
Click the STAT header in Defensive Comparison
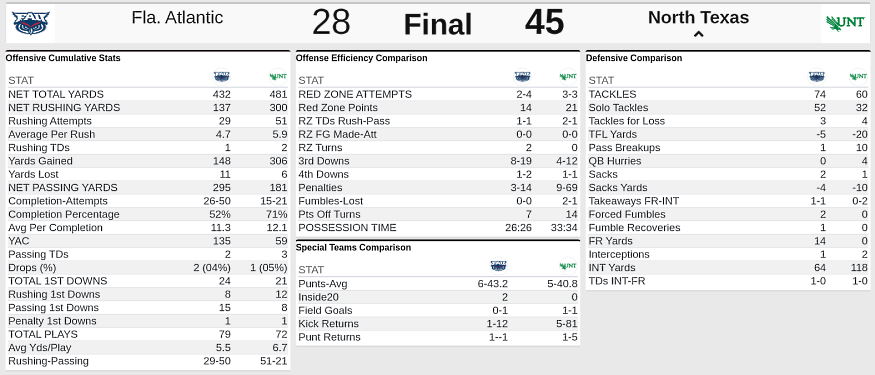pyautogui.click(x=602, y=80)
